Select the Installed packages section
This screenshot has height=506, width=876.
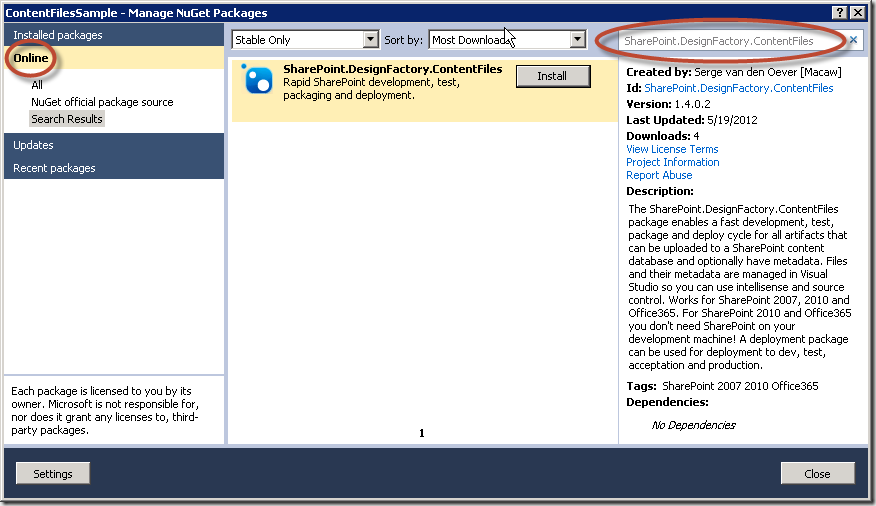(x=114, y=35)
